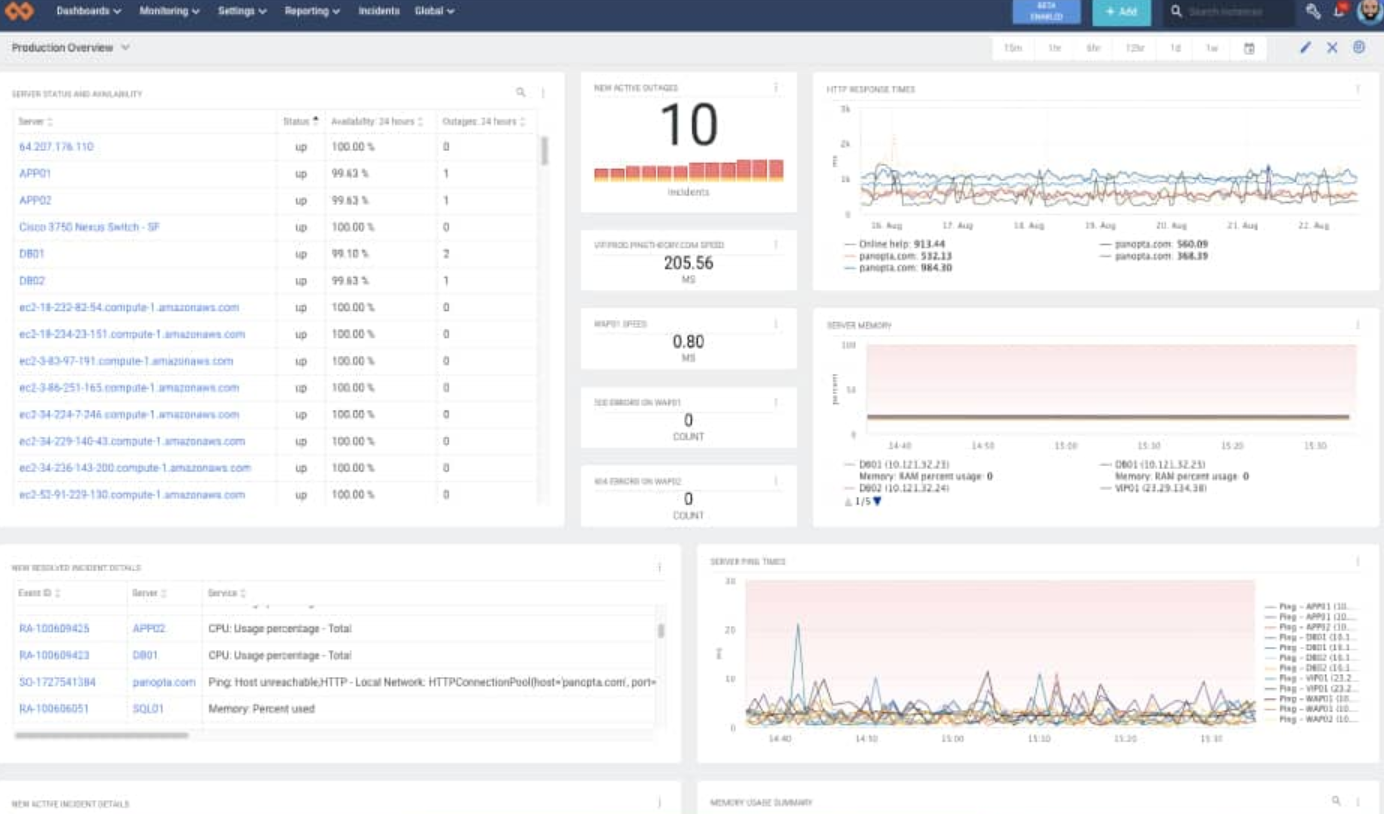The image size is (1384, 814).
Task: Expand the Production Overview dashboard dropdown
Action: (125, 47)
